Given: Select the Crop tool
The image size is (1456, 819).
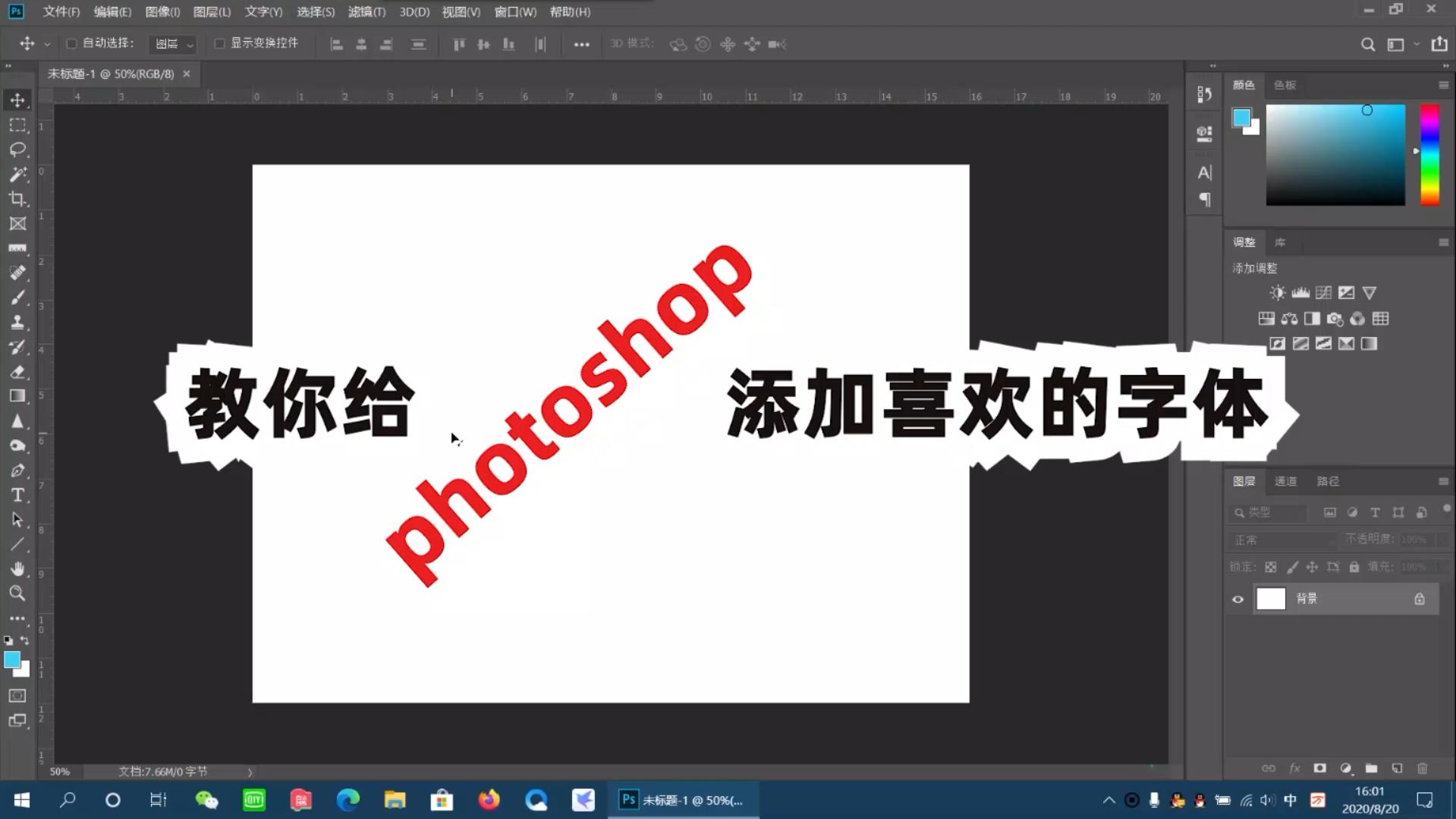Looking at the screenshot, I should coord(17,198).
